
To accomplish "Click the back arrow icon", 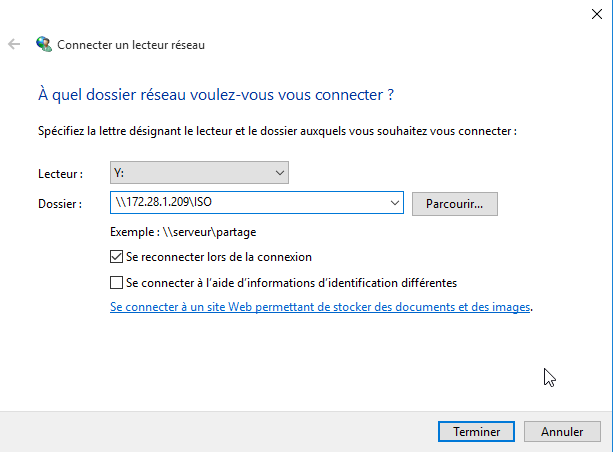I will pos(14,44).
